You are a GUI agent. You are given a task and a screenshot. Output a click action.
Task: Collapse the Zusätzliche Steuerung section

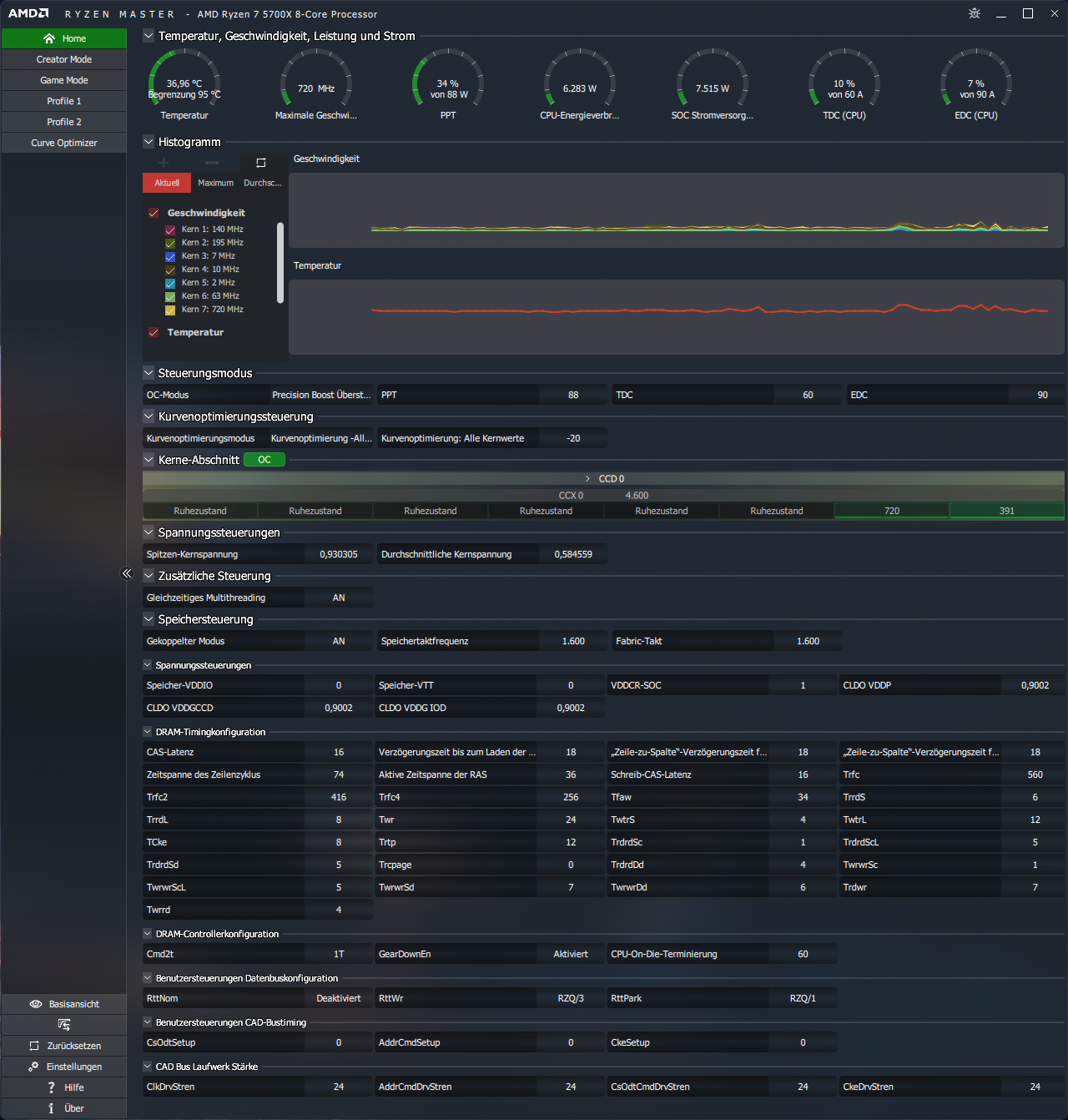coord(149,576)
